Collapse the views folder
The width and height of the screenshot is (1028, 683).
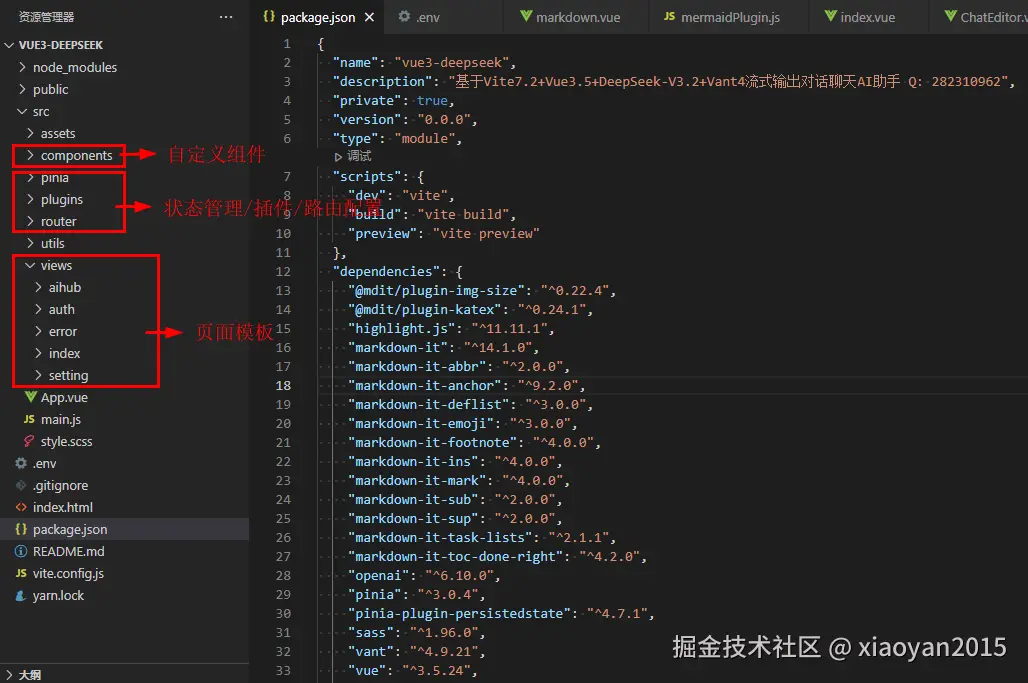55,265
